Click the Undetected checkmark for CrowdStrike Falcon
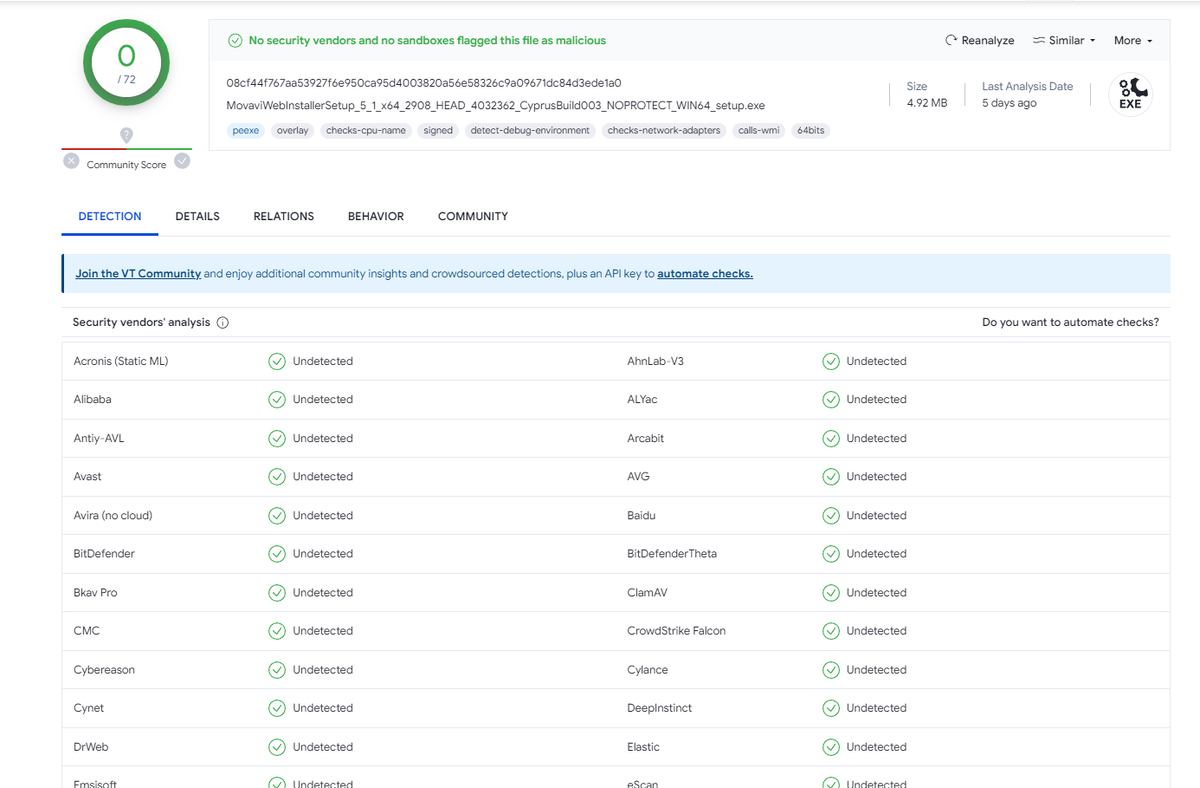 click(x=829, y=630)
